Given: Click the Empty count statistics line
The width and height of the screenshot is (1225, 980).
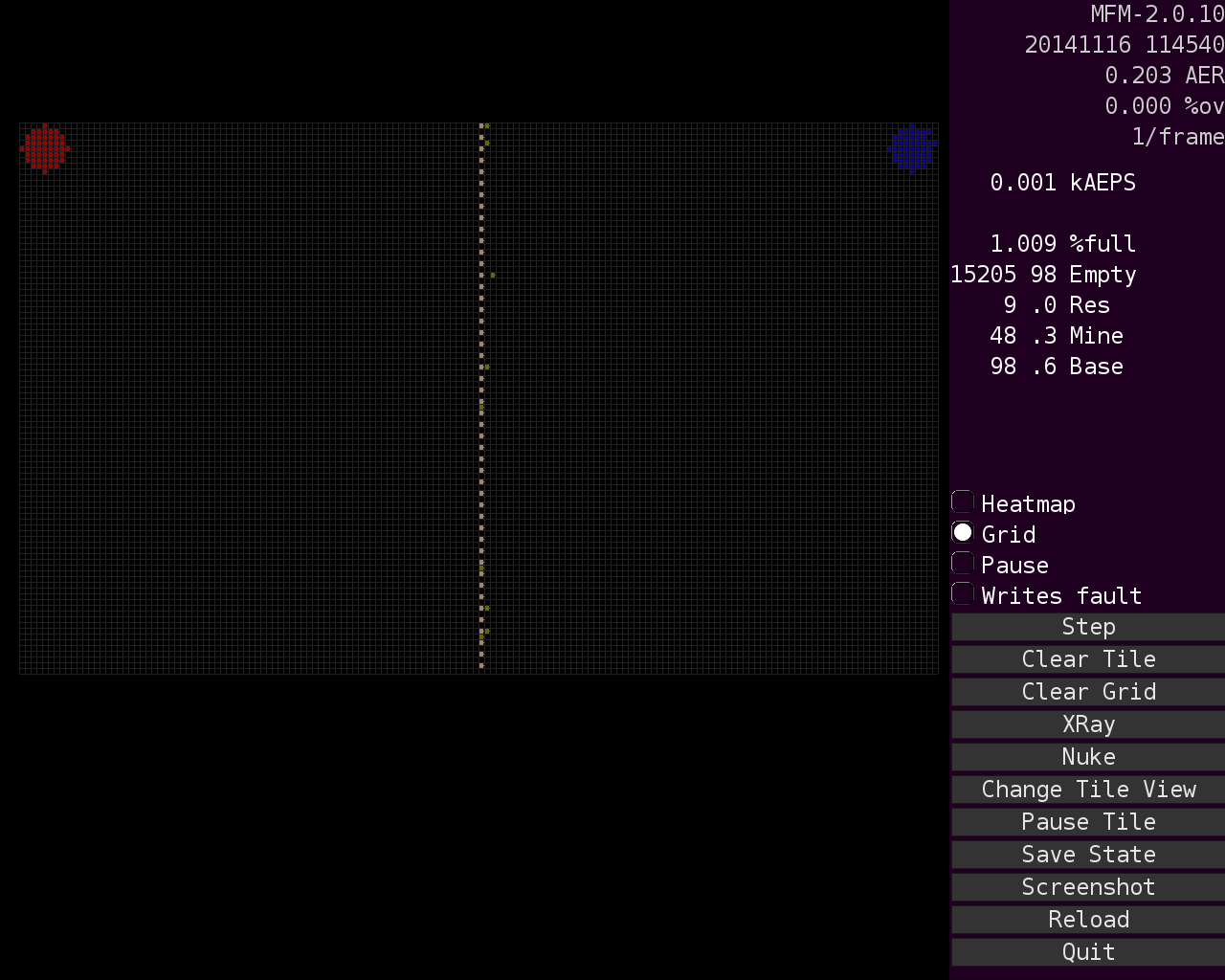Looking at the screenshot, I should [1043, 275].
